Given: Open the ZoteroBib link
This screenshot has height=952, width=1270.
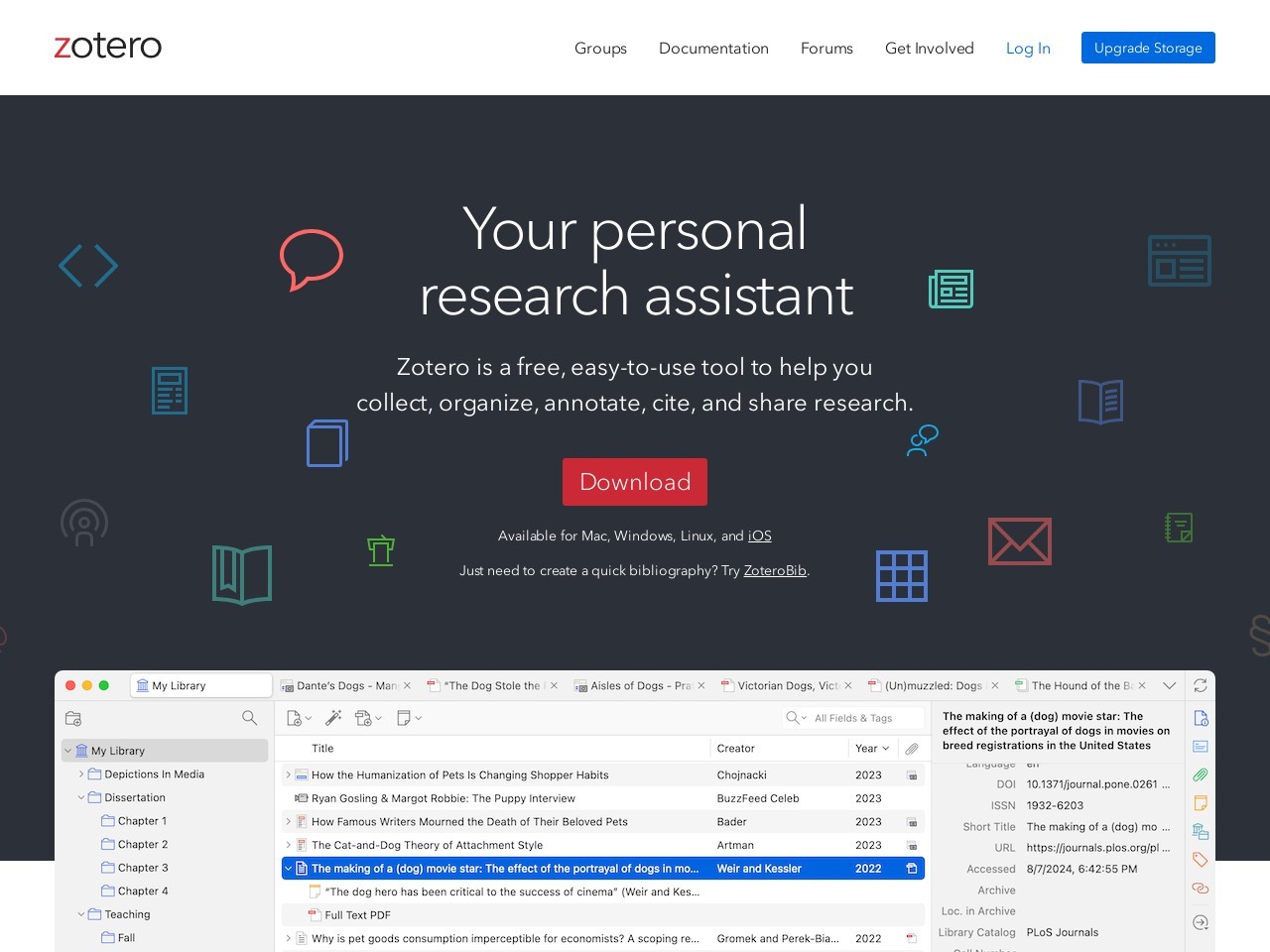Looking at the screenshot, I should 775,570.
